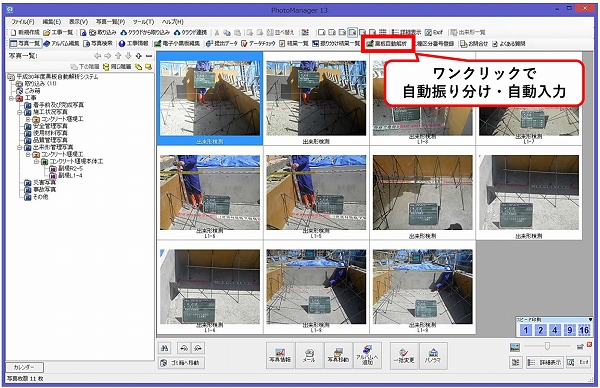Viewport: 600px width, 388px height.
Task: Click the 写真情報 button below thumbnails
Action: click(280, 355)
